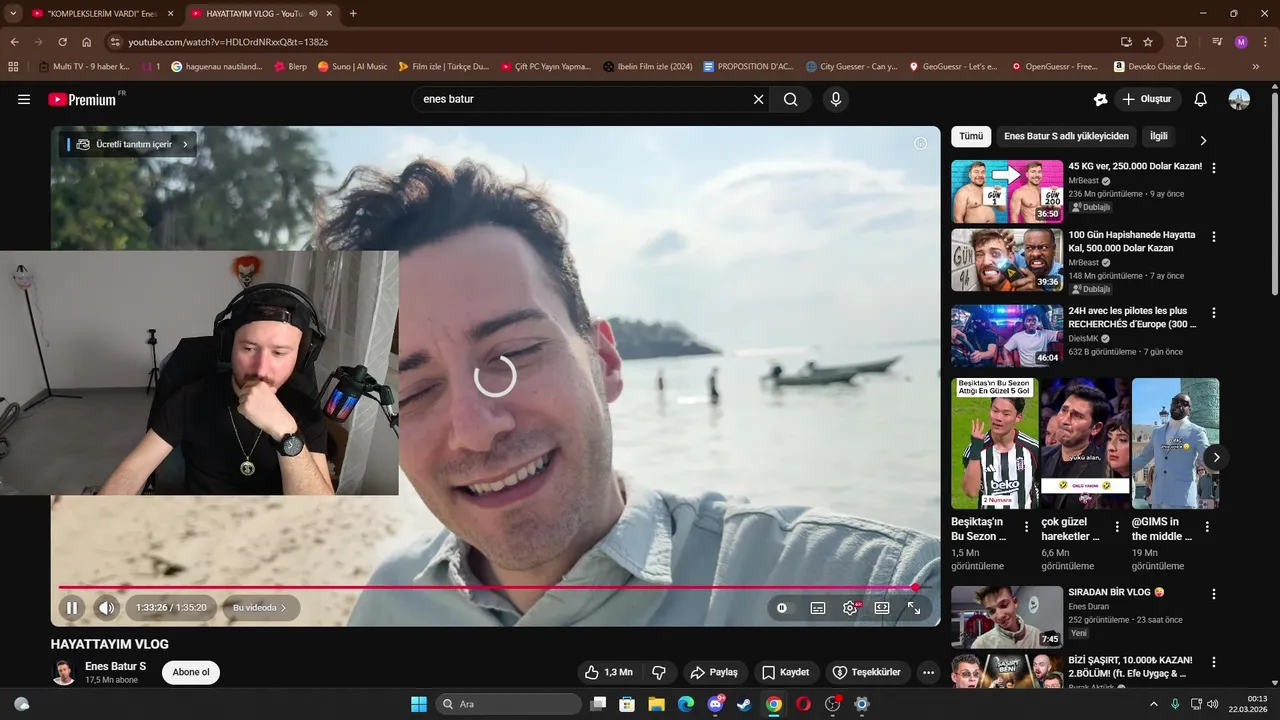Pause the video with the pause button
The width and height of the screenshot is (1280, 720).
click(72, 607)
